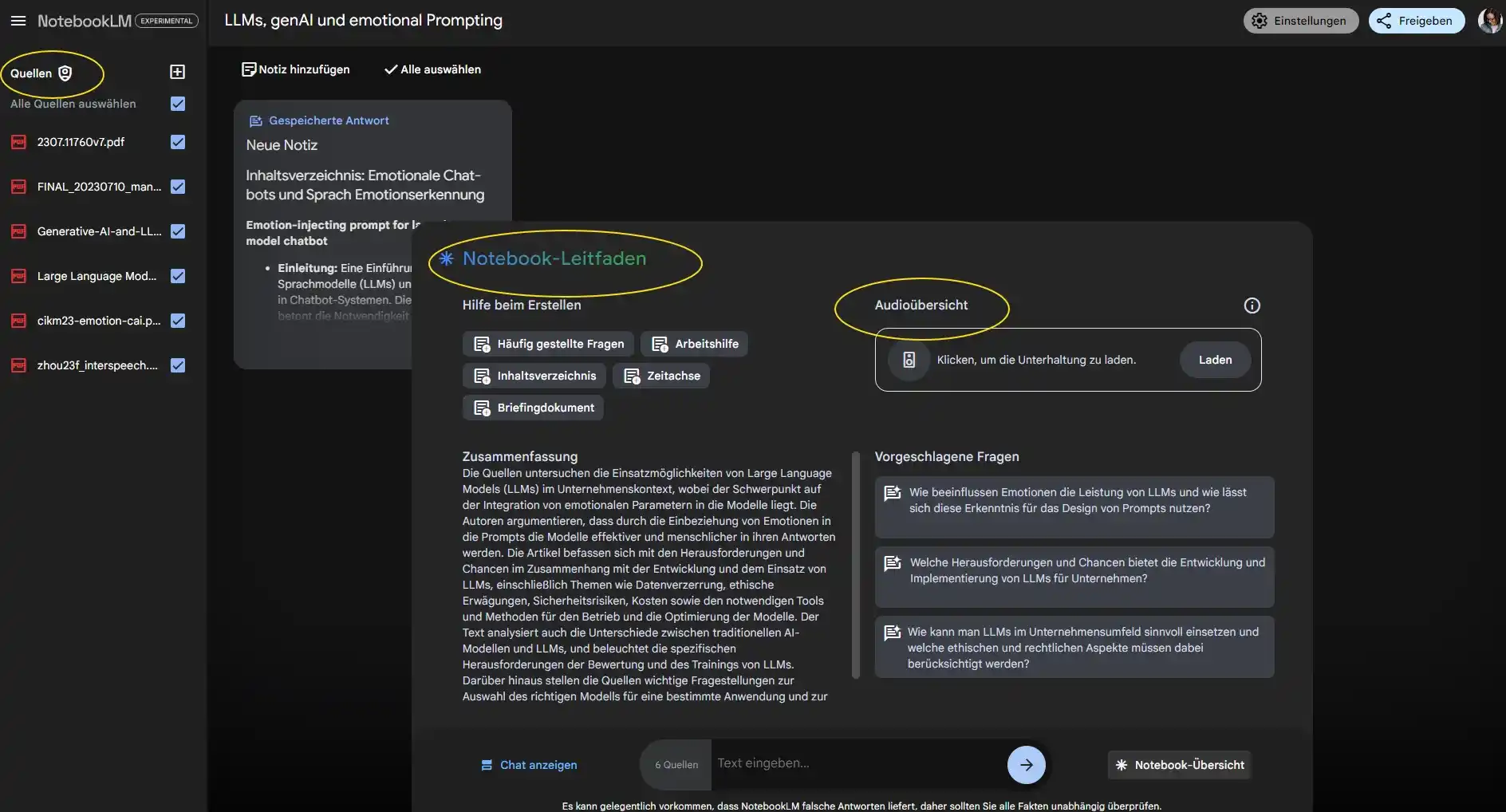Uncheck source cikm23-emotion-cai.p...
This screenshot has height=812, width=1506.
(x=178, y=321)
